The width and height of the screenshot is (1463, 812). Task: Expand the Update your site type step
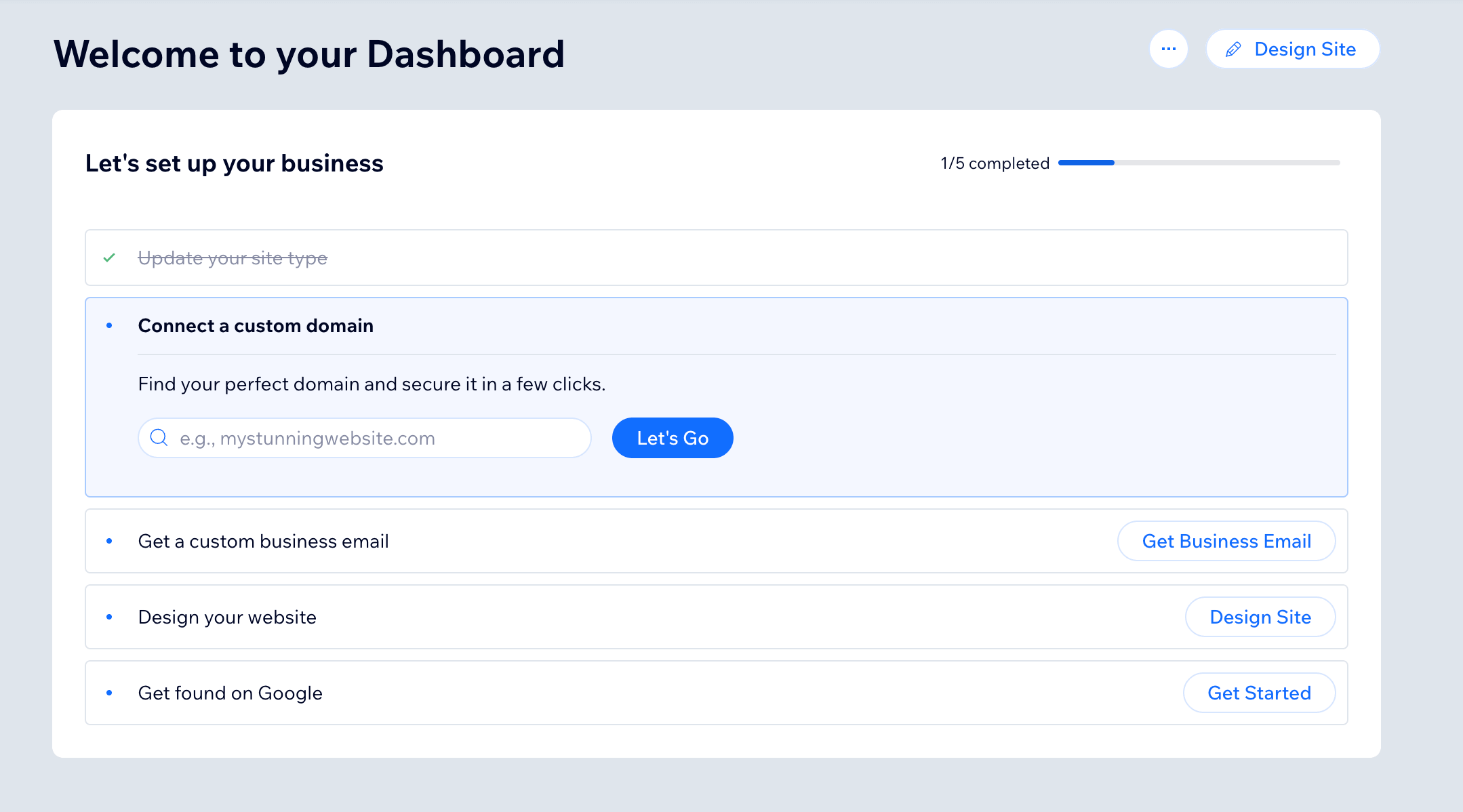(x=716, y=258)
